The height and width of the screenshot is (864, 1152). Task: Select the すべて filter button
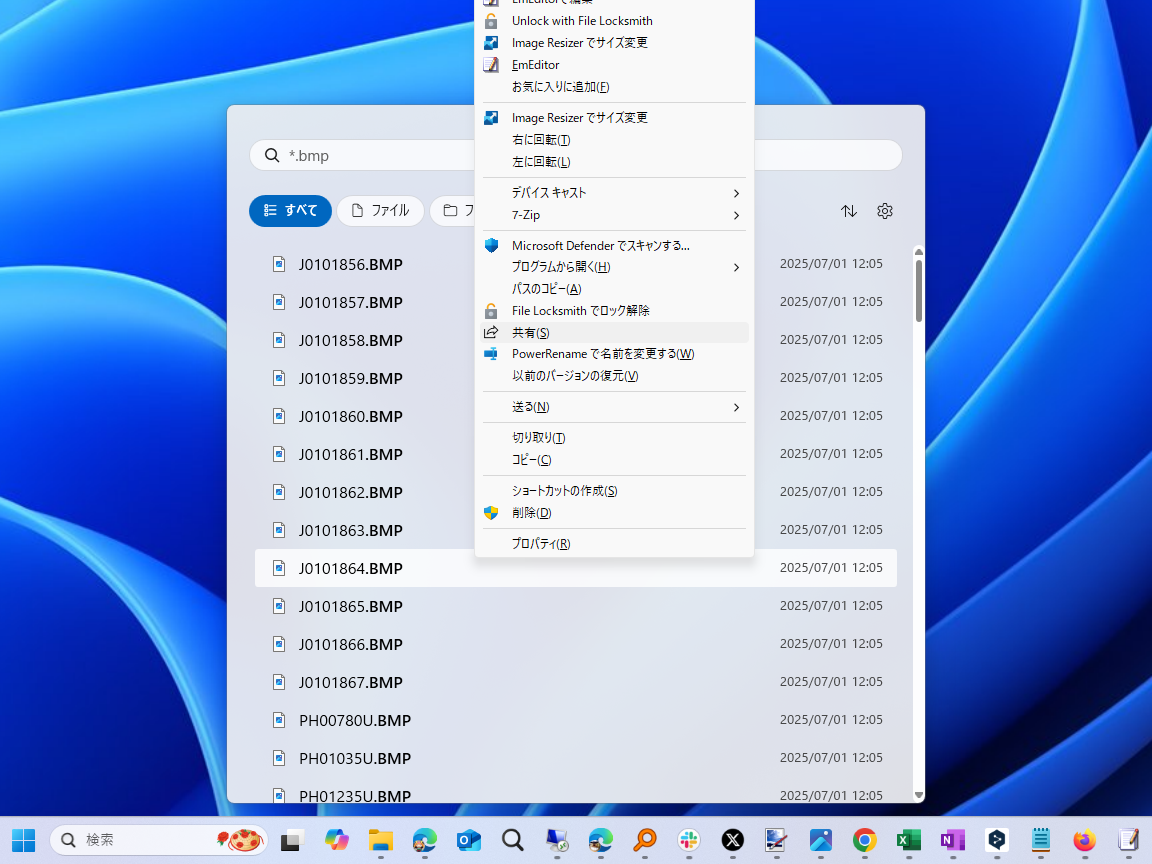pyautogui.click(x=290, y=211)
